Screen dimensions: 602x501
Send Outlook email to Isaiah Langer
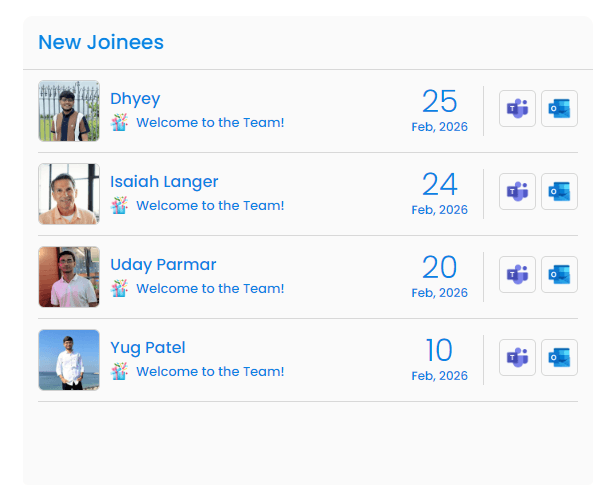[x=559, y=191]
